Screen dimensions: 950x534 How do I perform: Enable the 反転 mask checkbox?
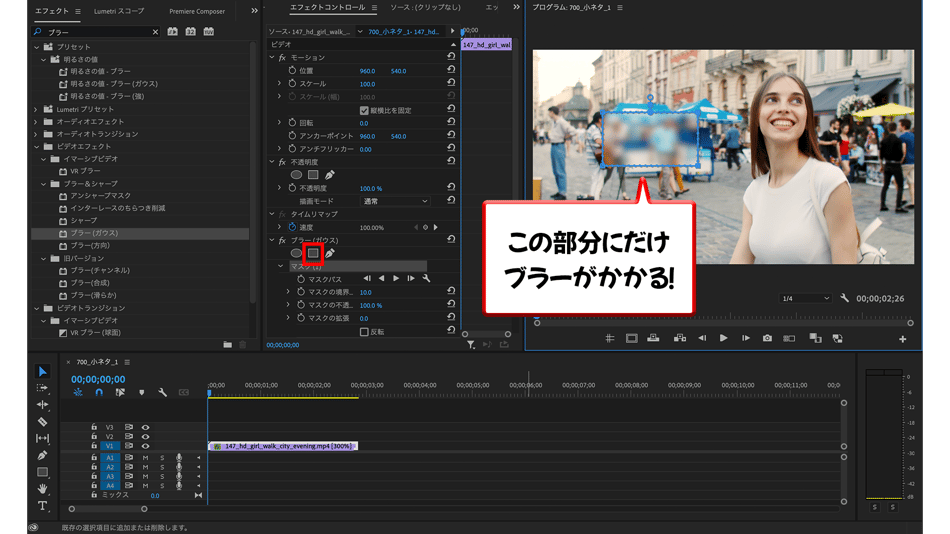tap(364, 332)
